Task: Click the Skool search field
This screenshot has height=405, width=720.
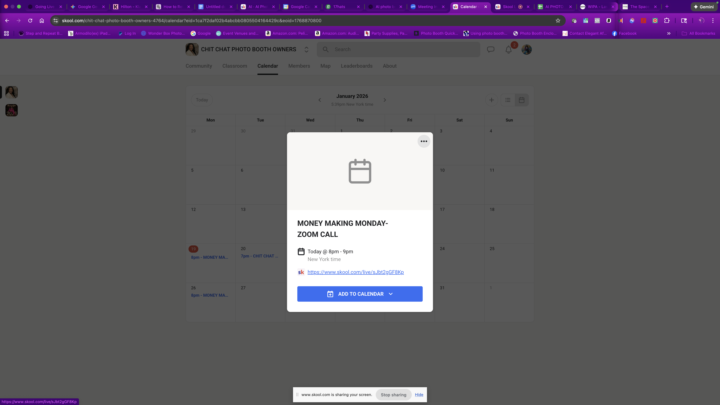Action: click(398, 49)
